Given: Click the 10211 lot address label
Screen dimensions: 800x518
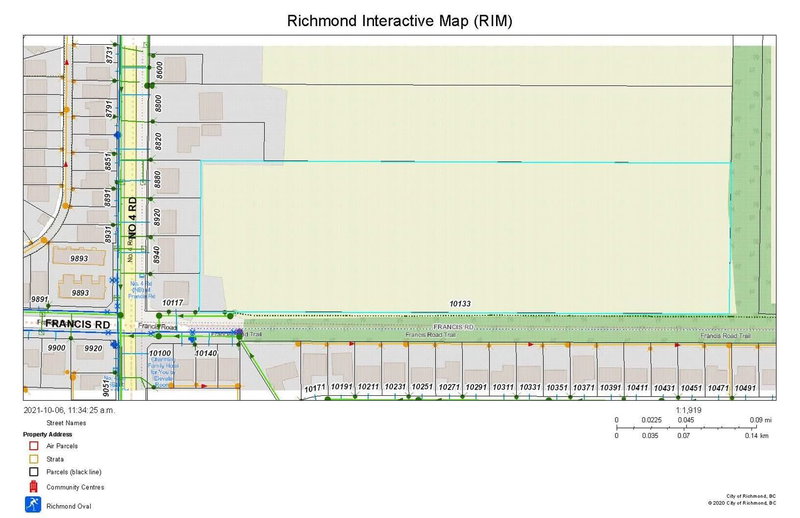Looking at the screenshot, I should pyautogui.click(x=368, y=387).
